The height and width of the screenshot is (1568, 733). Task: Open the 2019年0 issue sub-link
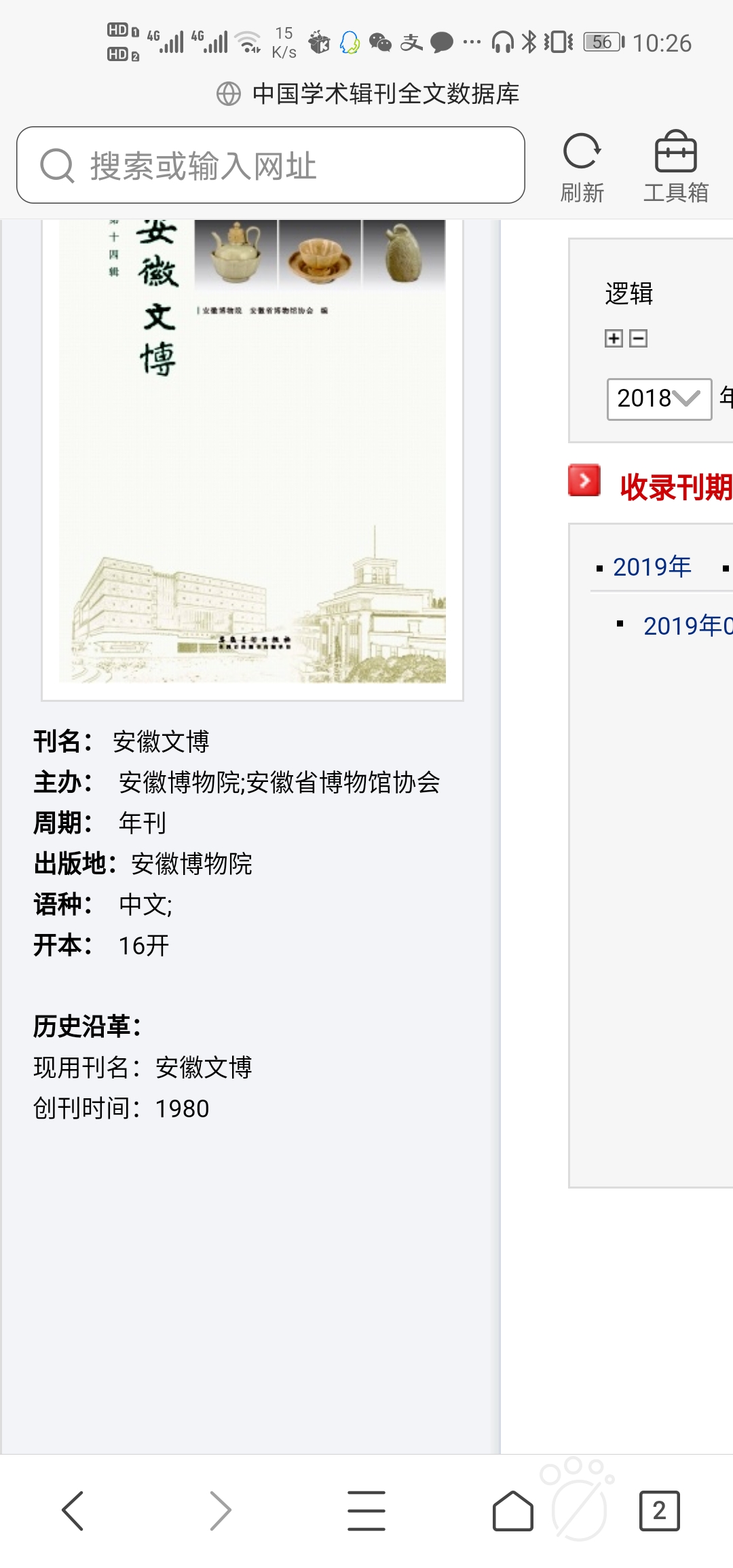688,626
